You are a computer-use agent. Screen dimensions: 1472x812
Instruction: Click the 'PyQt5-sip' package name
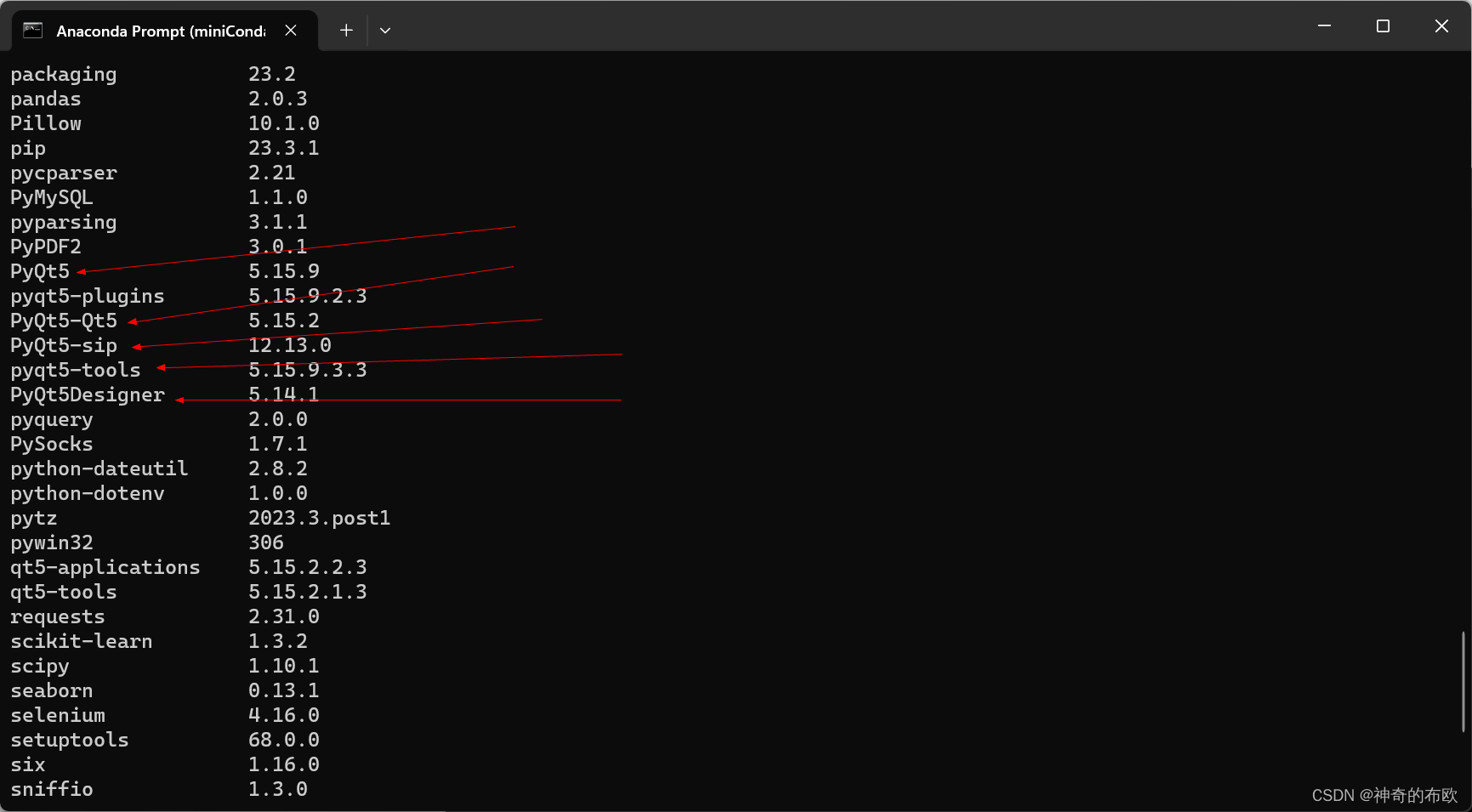(x=64, y=346)
